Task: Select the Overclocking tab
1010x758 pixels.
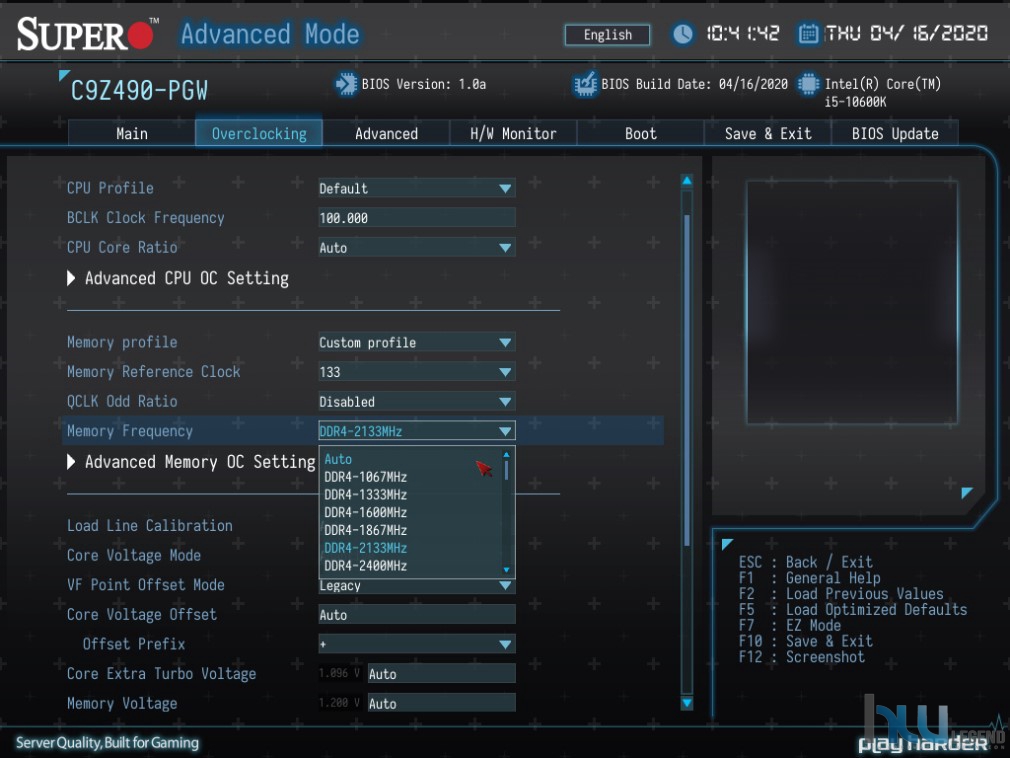Action: (259, 133)
